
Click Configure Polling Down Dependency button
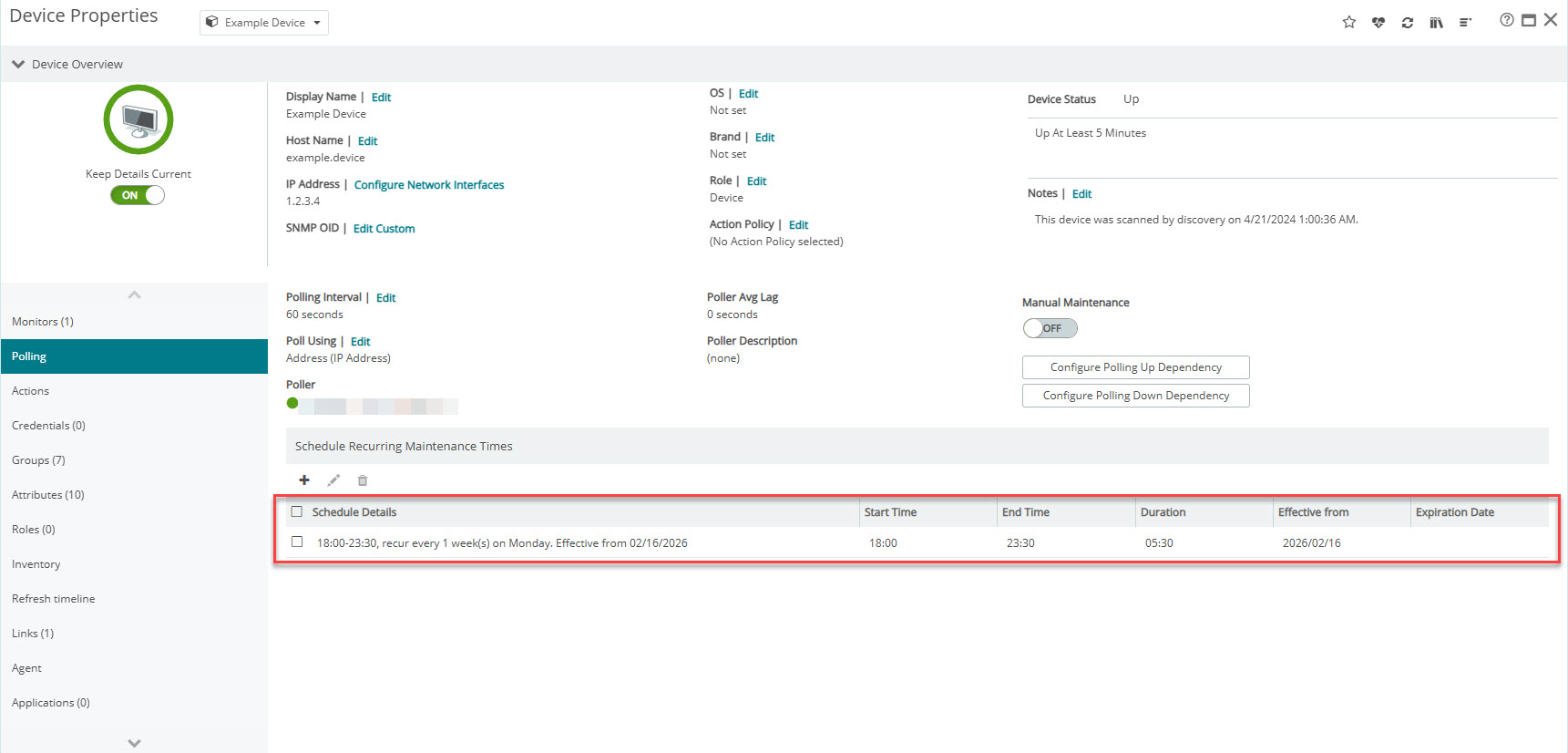point(1135,396)
